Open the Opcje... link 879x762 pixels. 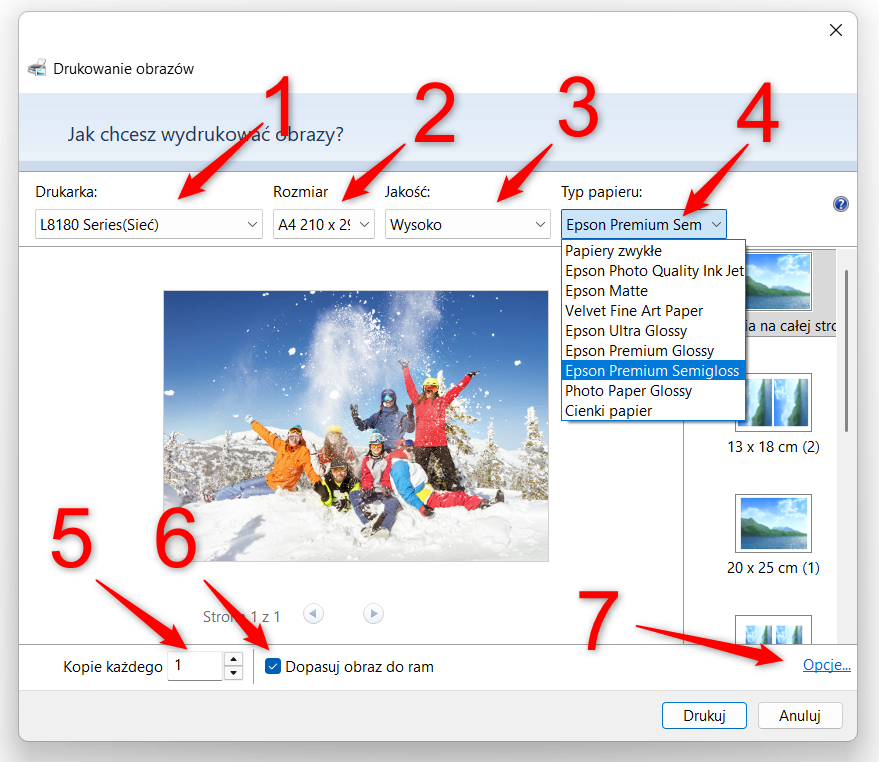pos(826,666)
